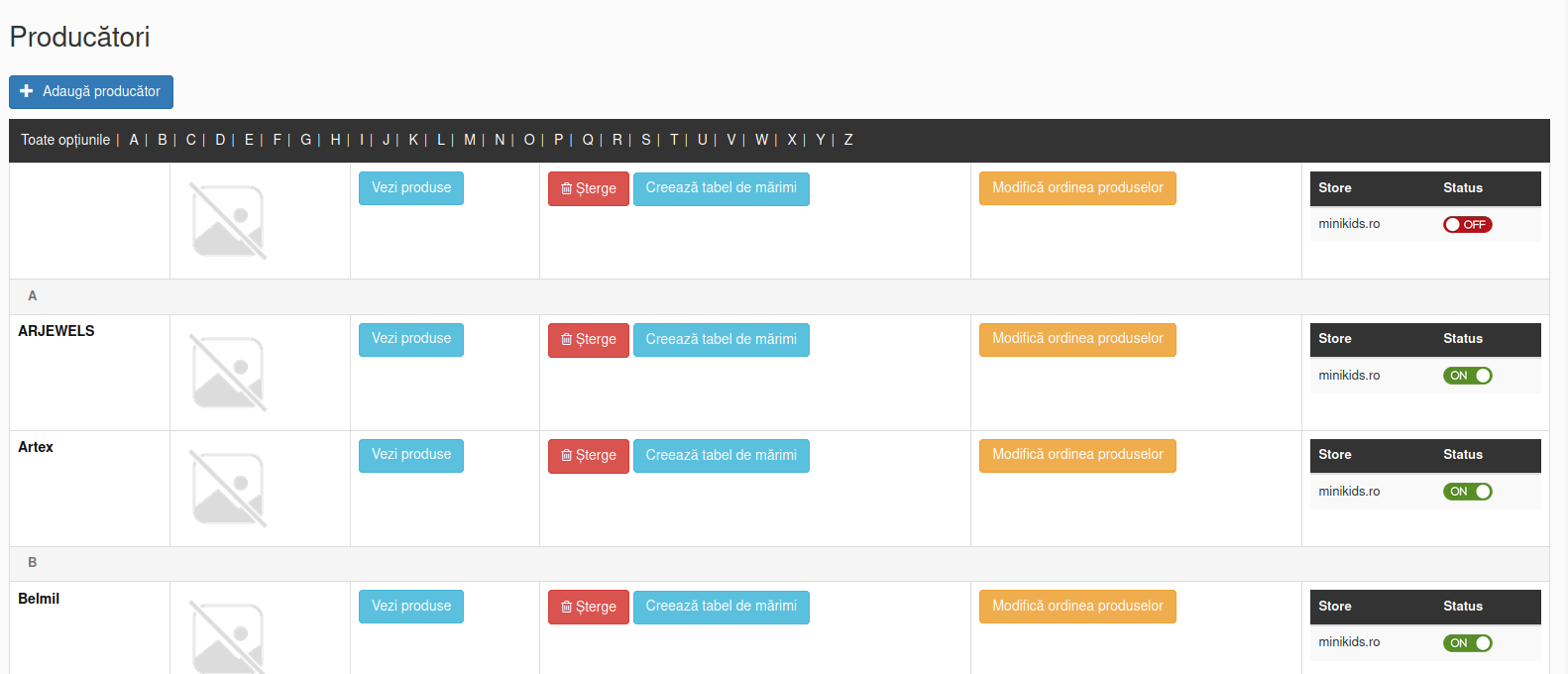Create size table for ARJEWELS
This screenshot has height=674, width=1568.
click(722, 340)
